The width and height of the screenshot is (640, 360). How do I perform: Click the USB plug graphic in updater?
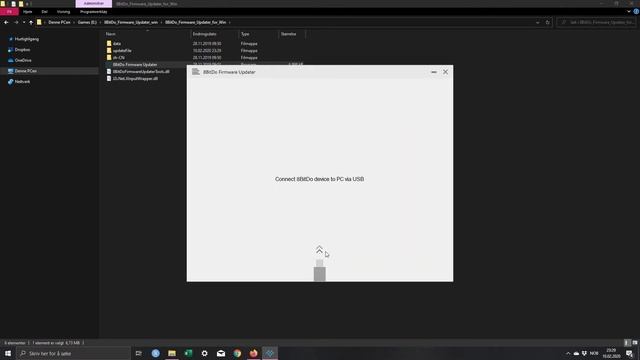(x=320, y=271)
